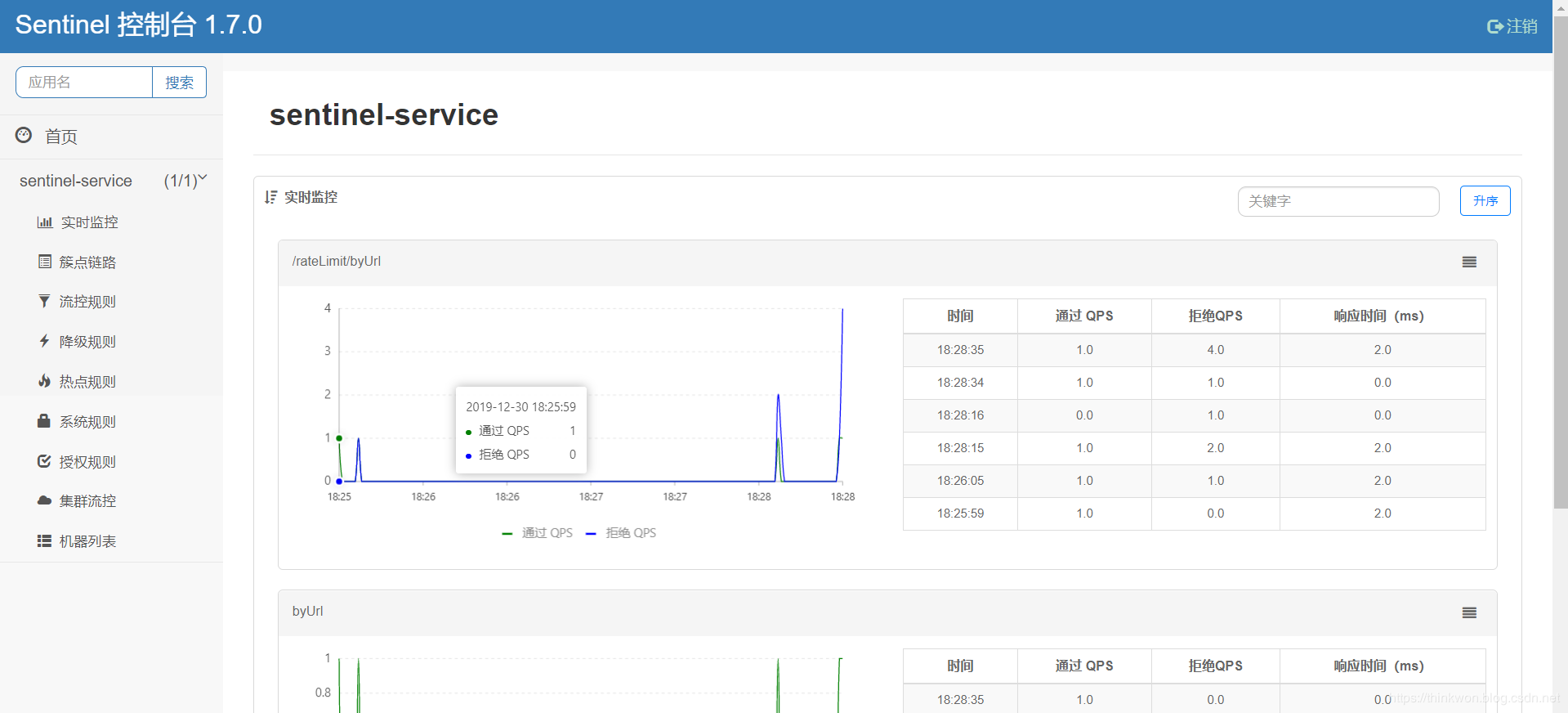
Task: Open the /rateLimit/byUrl chart hamburger menu
Action: pos(1468,262)
